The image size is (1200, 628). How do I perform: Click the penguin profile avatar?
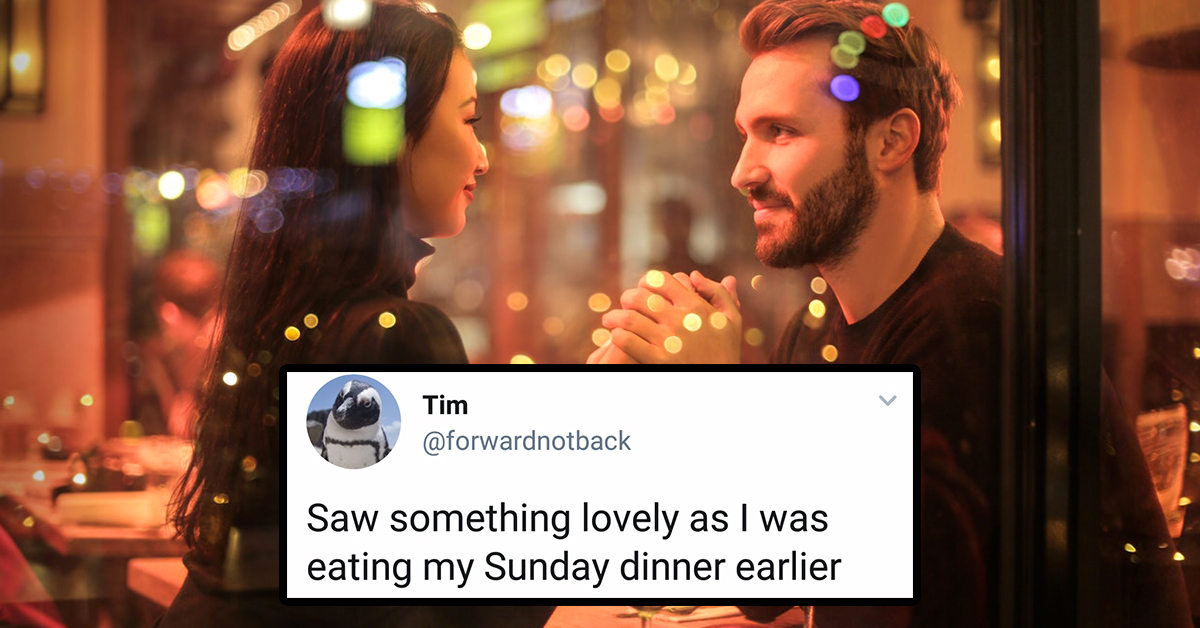[354, 422]
